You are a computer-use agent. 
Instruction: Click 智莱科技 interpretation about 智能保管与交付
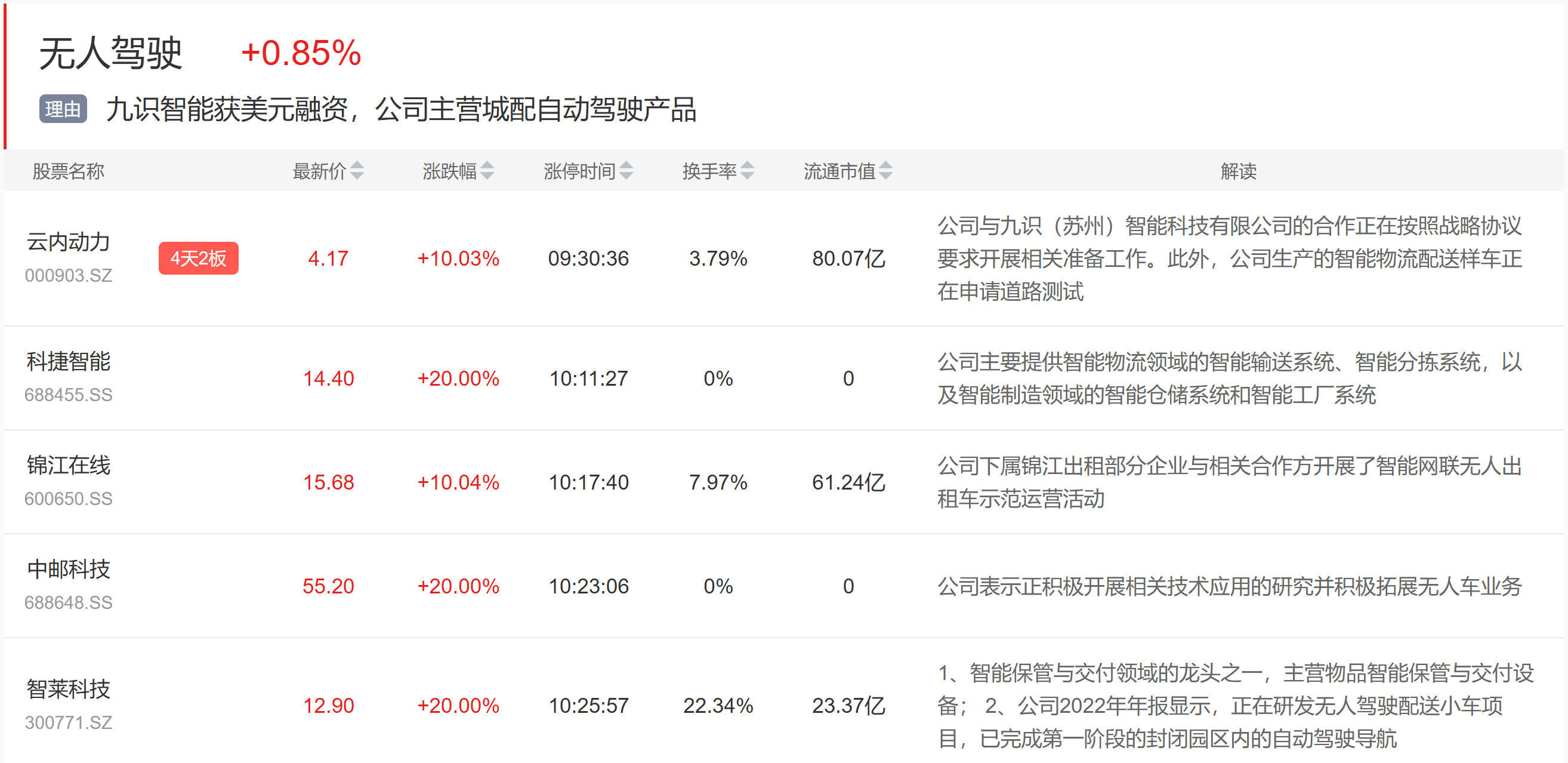(1235, 706)
